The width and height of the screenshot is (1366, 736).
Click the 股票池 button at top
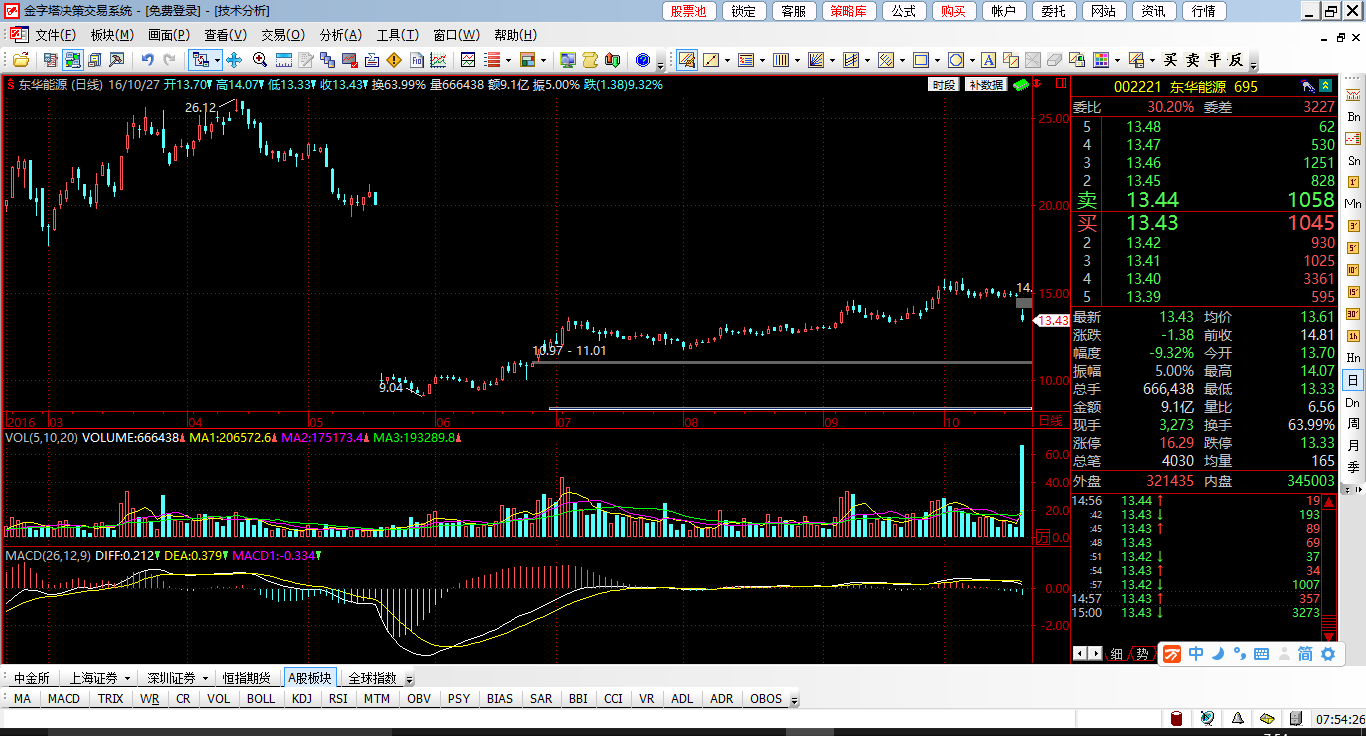[x=688, y=11]
